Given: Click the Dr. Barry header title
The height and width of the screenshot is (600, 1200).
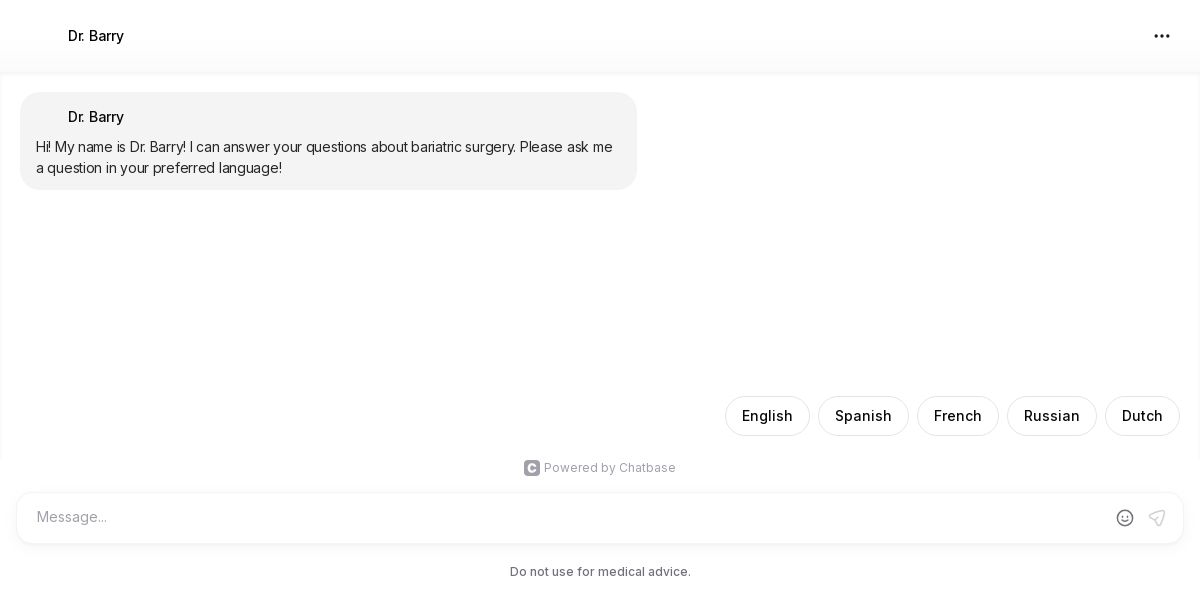Looking at the screenshot, I should pyautogui.click(x=96, y=36).
